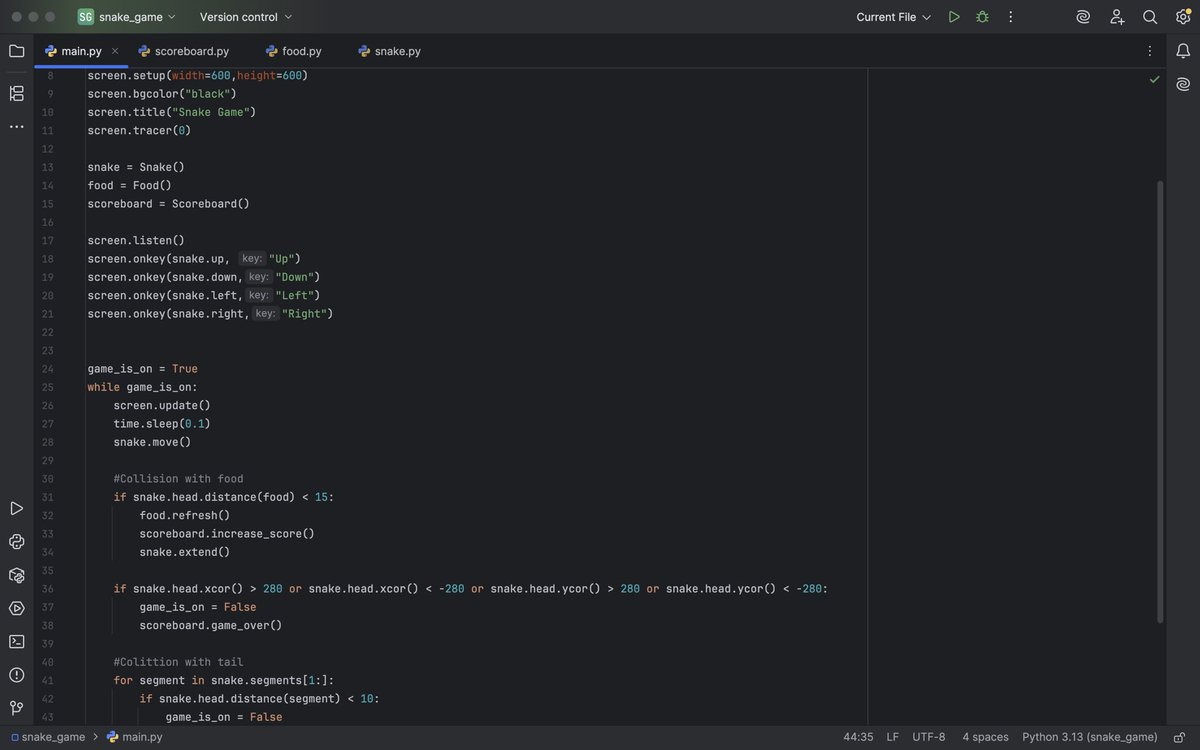The height and width of the screenshot is (750, 1200).
Task: Change the LF line separator
Action: (x=892, y=737)
